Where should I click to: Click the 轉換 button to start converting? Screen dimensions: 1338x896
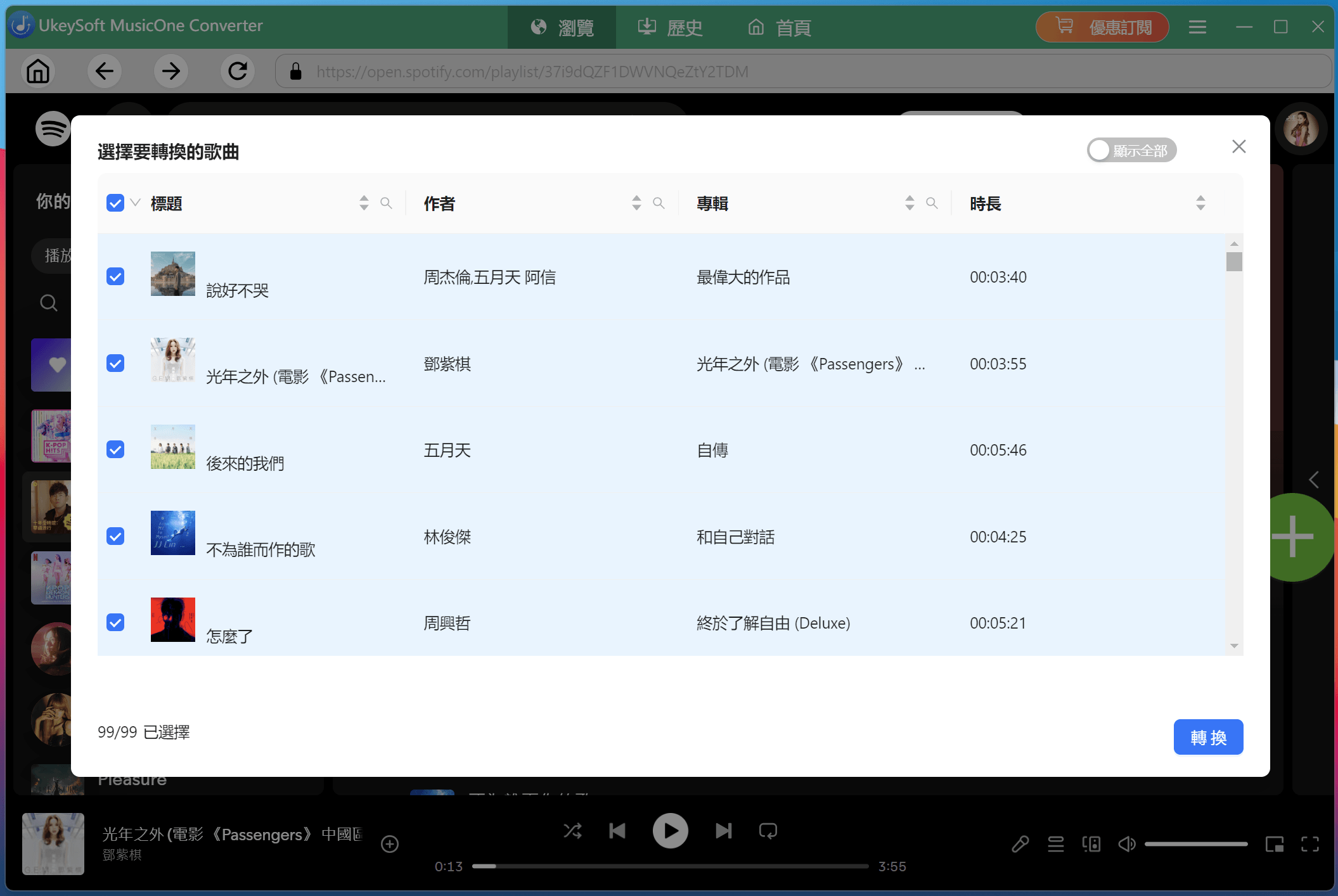[x=1208, y=736]
